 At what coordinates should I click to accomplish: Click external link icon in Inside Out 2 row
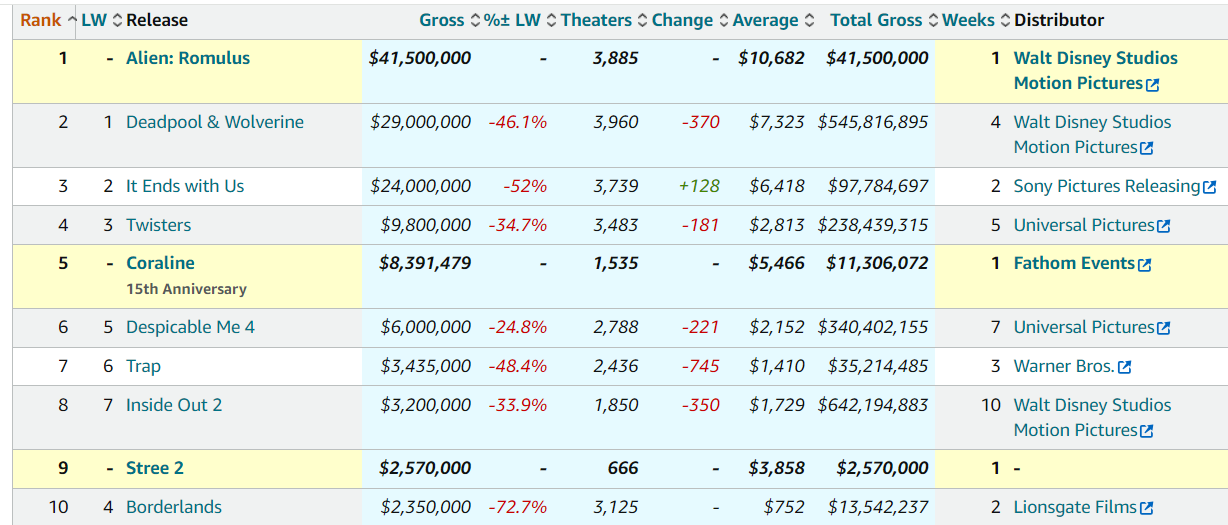pos(1146,431)
